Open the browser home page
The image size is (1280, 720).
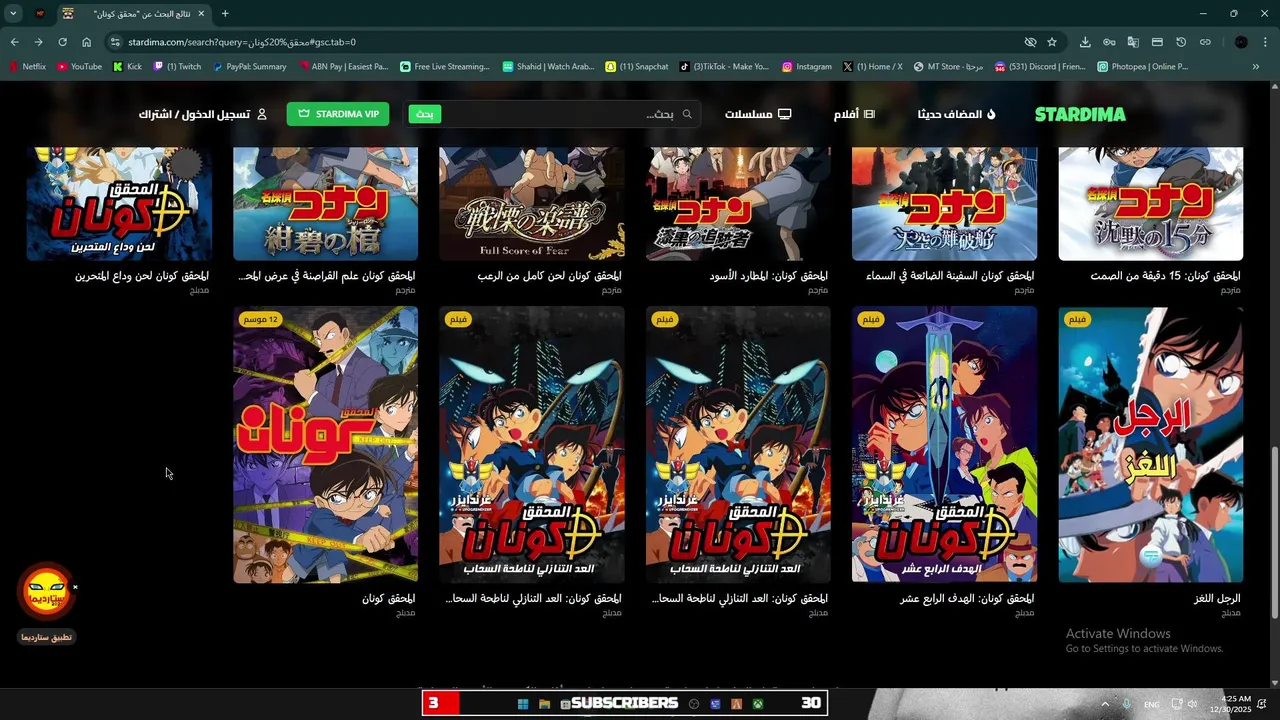[86, 42]
